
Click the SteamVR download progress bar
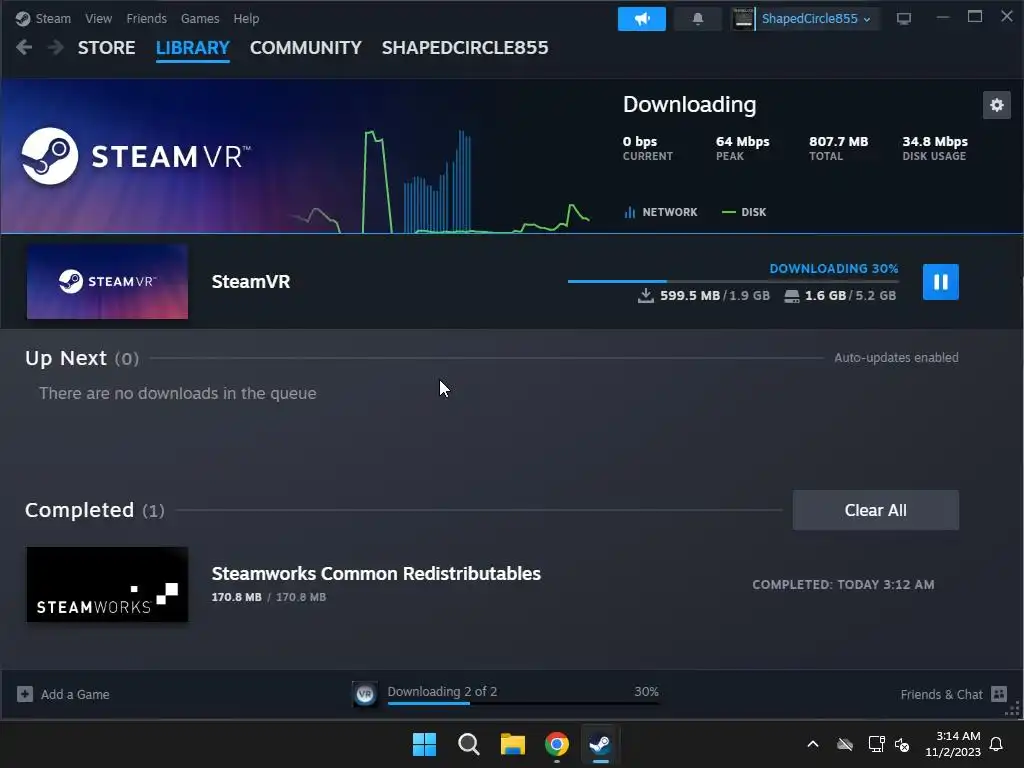(x=733, y=281)
